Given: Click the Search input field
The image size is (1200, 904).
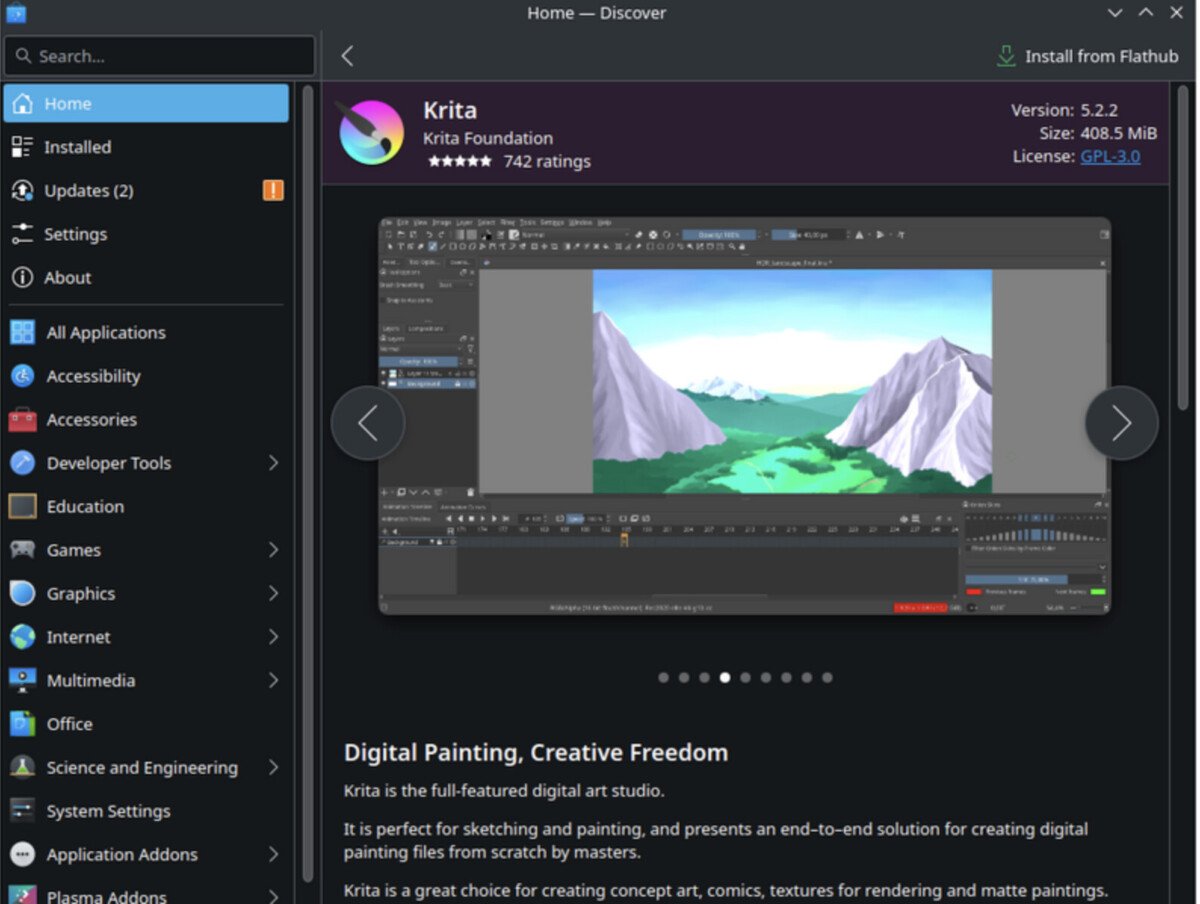Looking at the screenshot, I should click(160, 56).
